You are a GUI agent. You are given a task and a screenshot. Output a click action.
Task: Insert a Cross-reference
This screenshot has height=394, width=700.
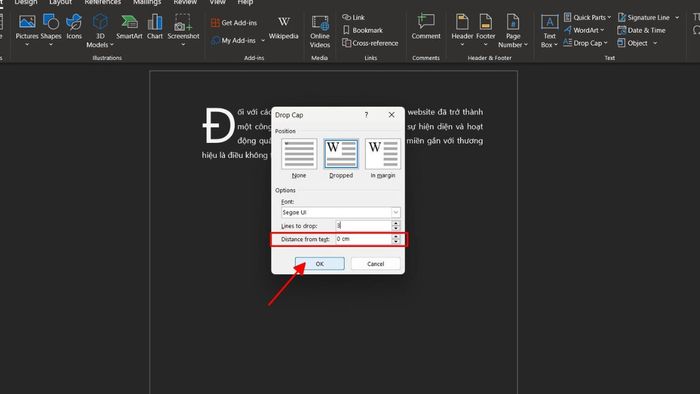(x=370, y=43)
